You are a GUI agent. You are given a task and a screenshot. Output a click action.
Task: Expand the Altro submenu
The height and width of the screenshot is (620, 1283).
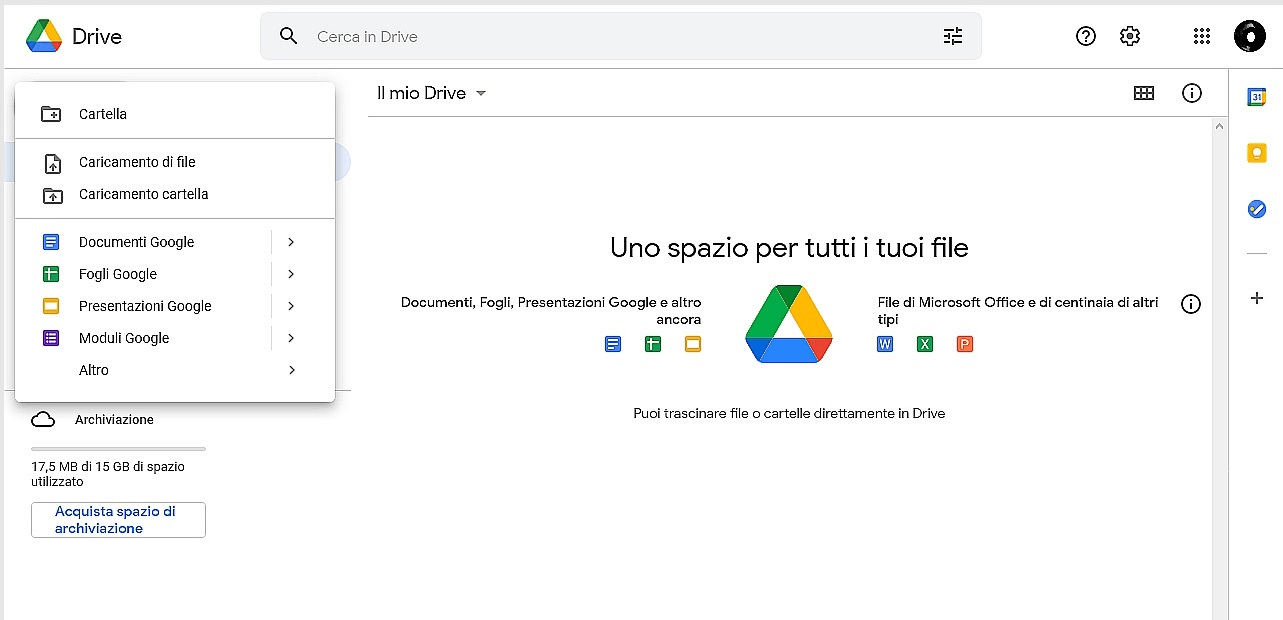[x=175, y=370]
